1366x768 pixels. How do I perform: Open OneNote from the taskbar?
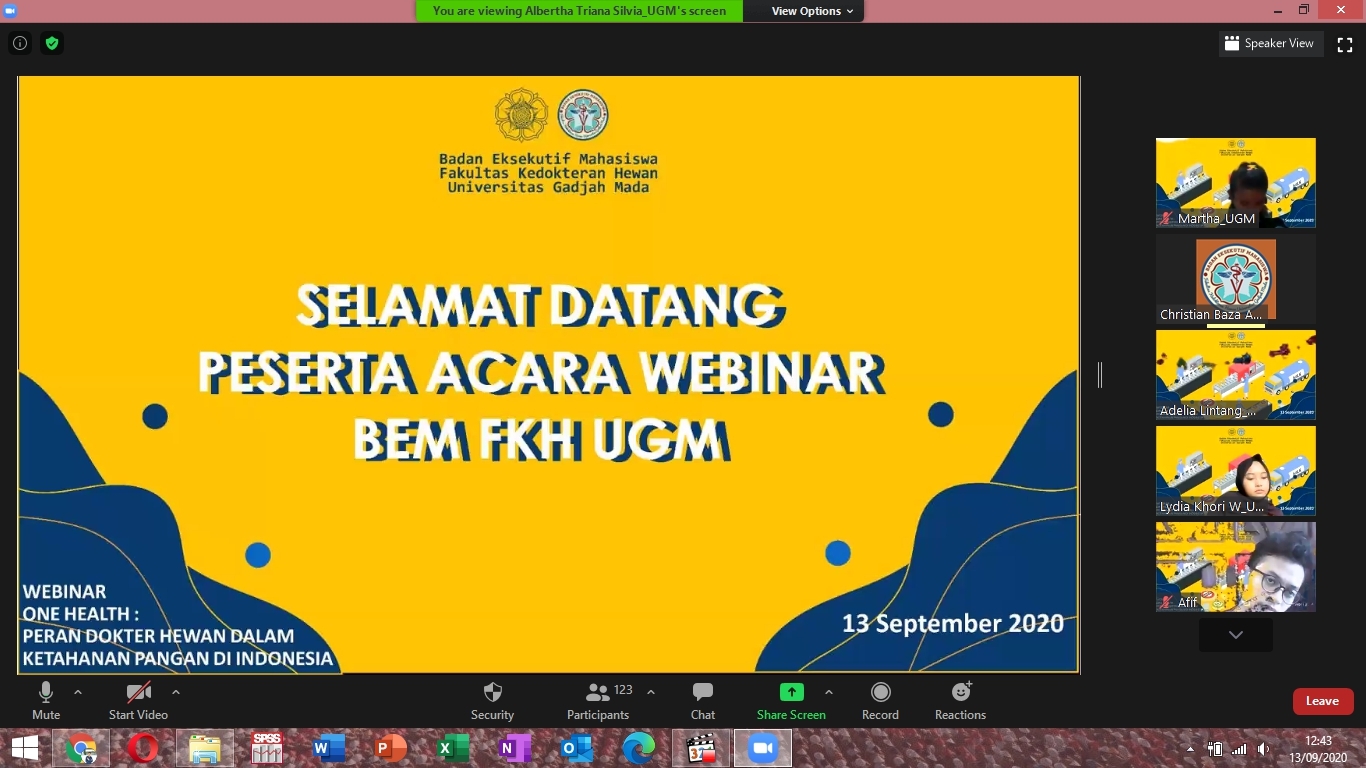point(515,748)
